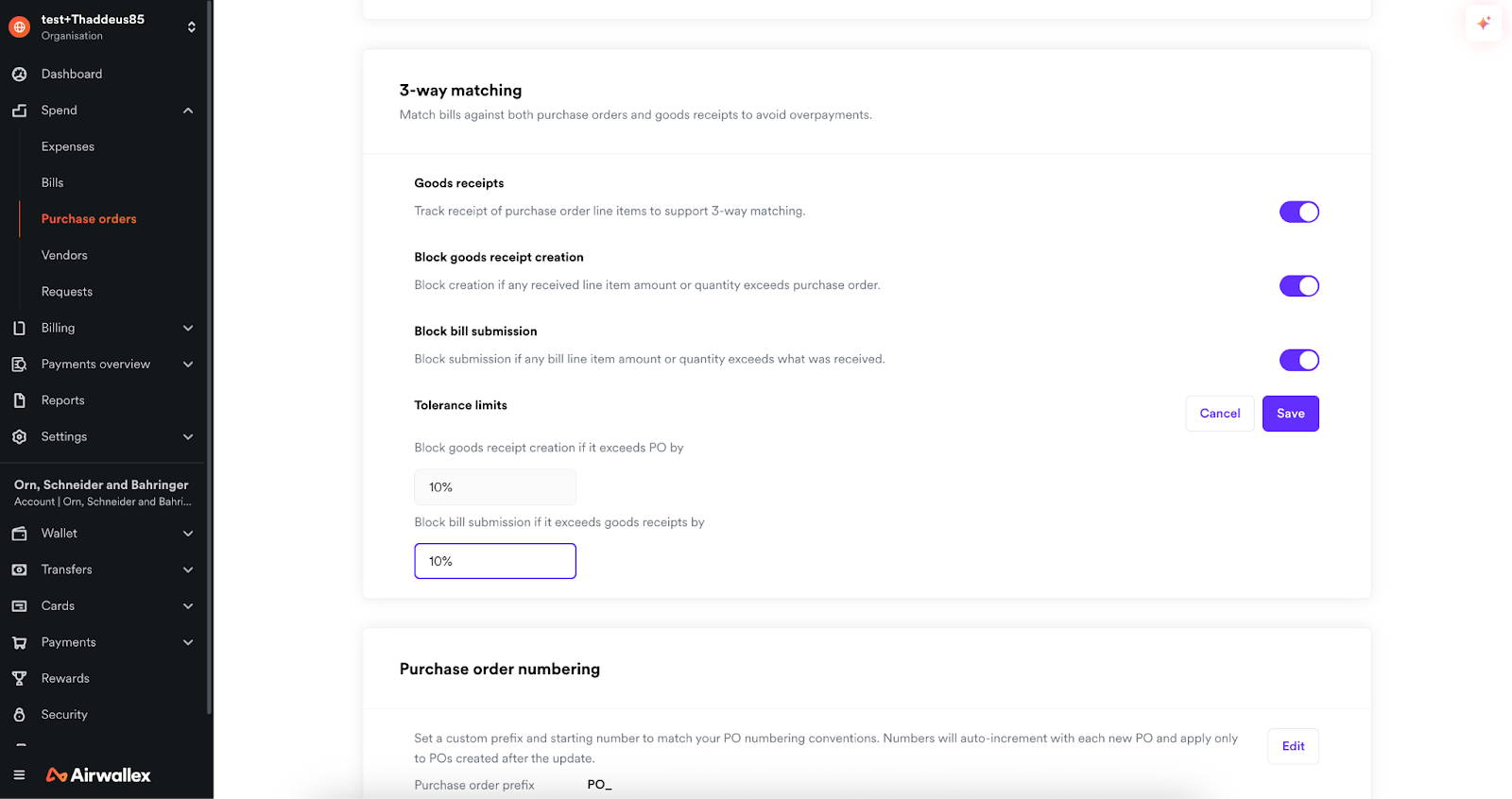Cancel tolerance limits editing

1219,414
